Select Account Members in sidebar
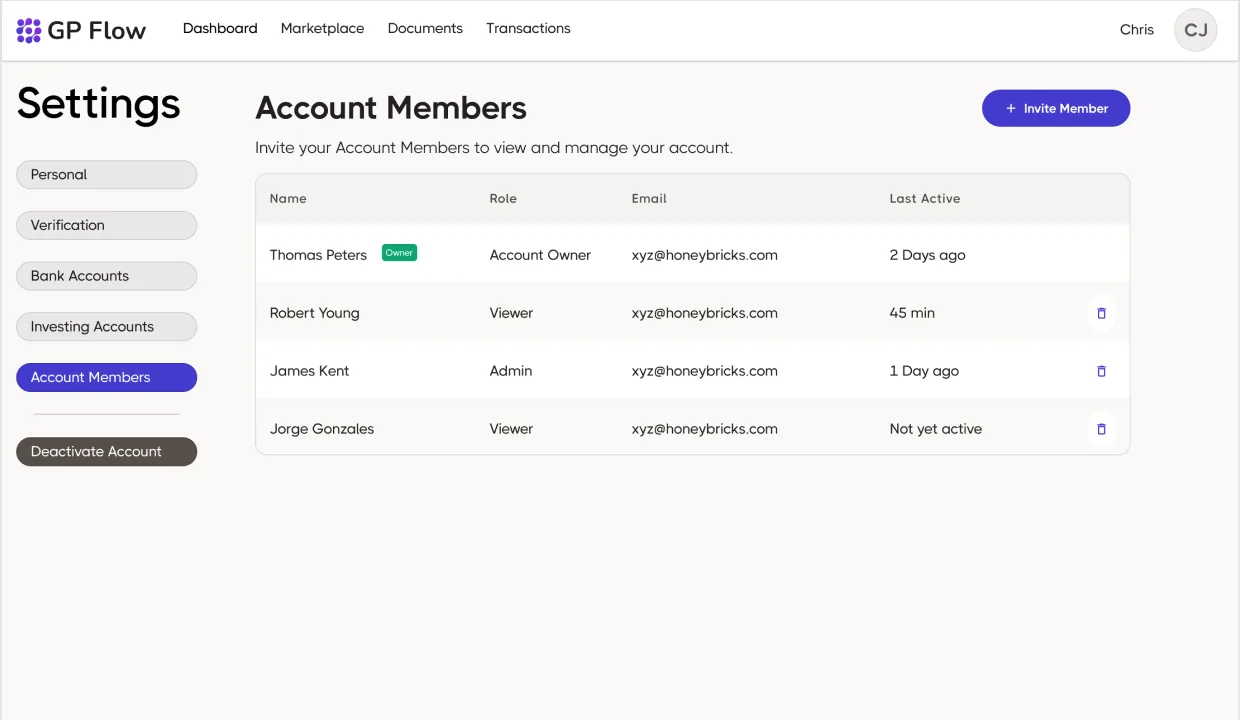 click(106, 377)
